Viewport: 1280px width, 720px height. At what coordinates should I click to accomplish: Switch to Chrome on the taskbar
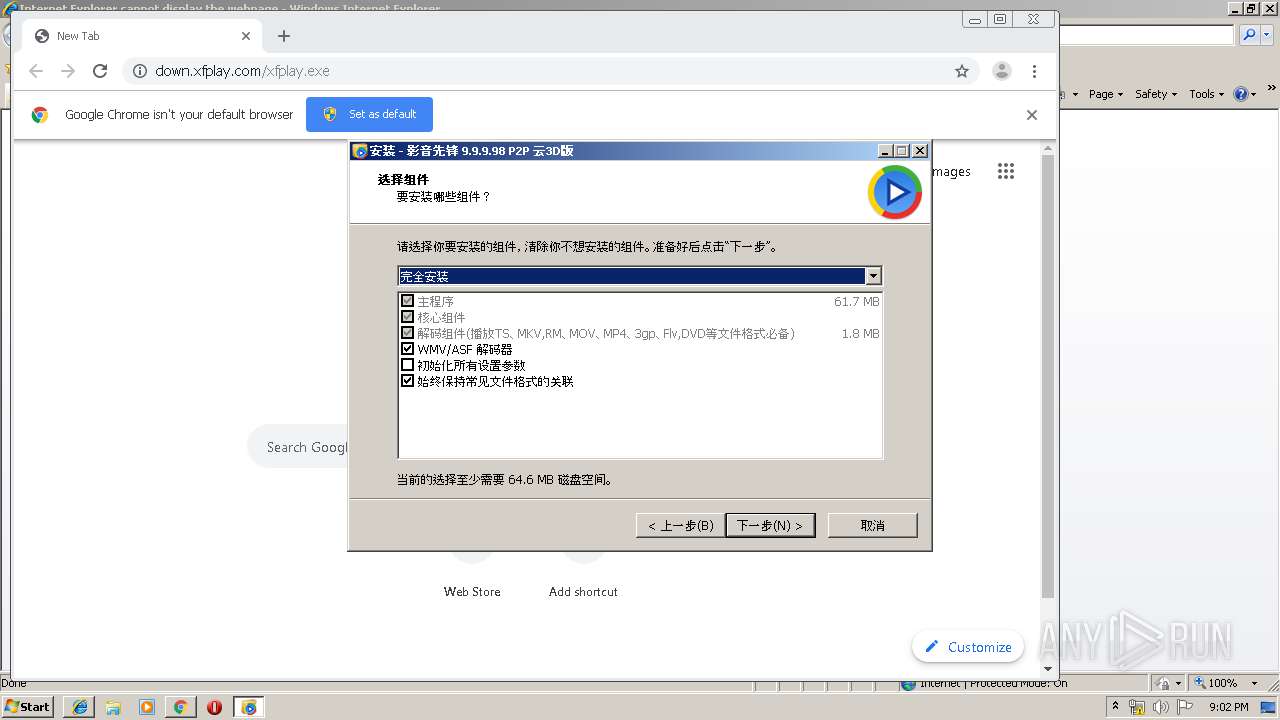(x=181, y=707)
